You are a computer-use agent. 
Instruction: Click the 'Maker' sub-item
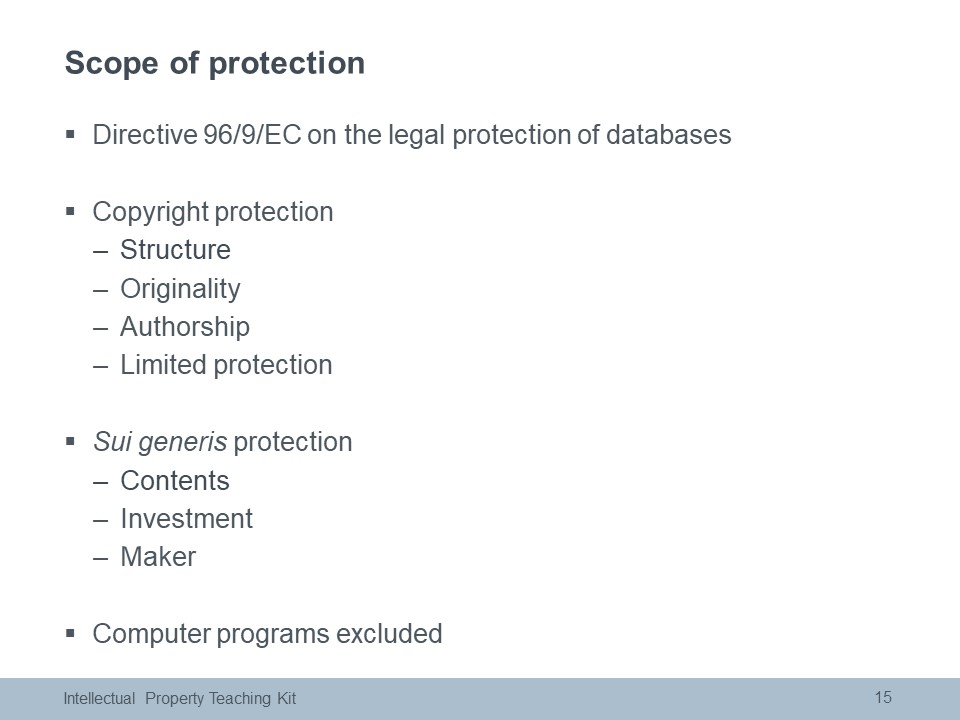(x=158, y=557)
